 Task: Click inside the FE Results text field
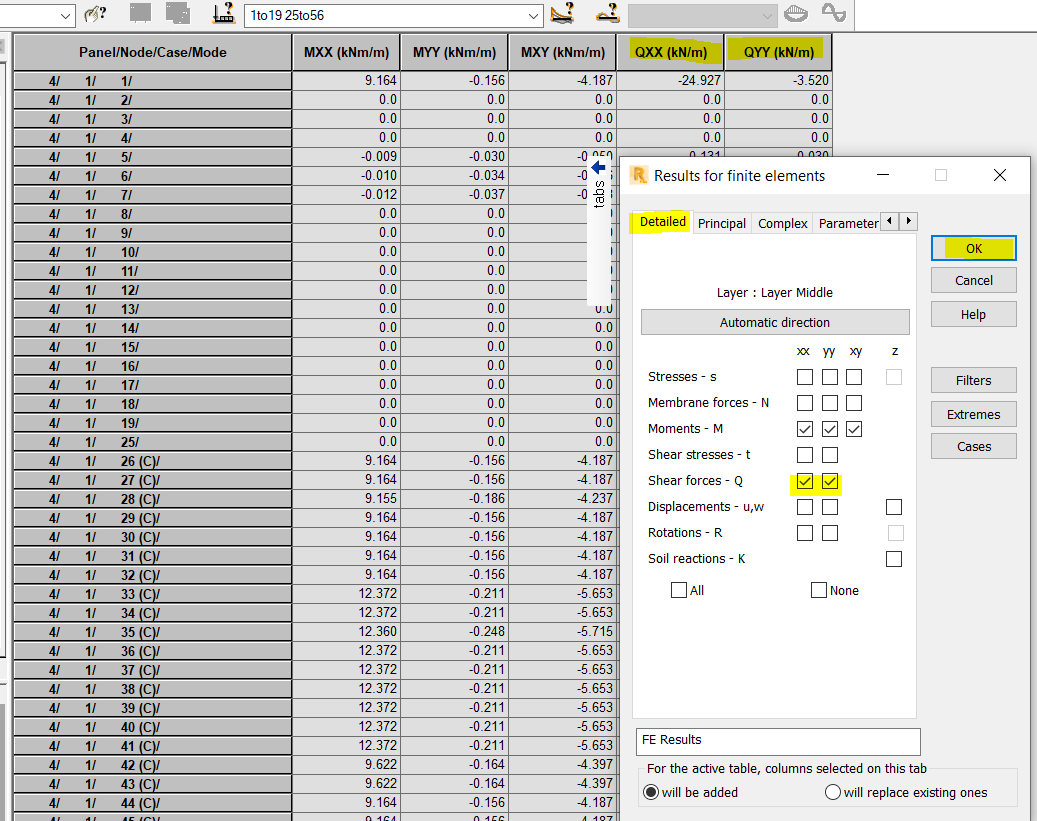778,742
